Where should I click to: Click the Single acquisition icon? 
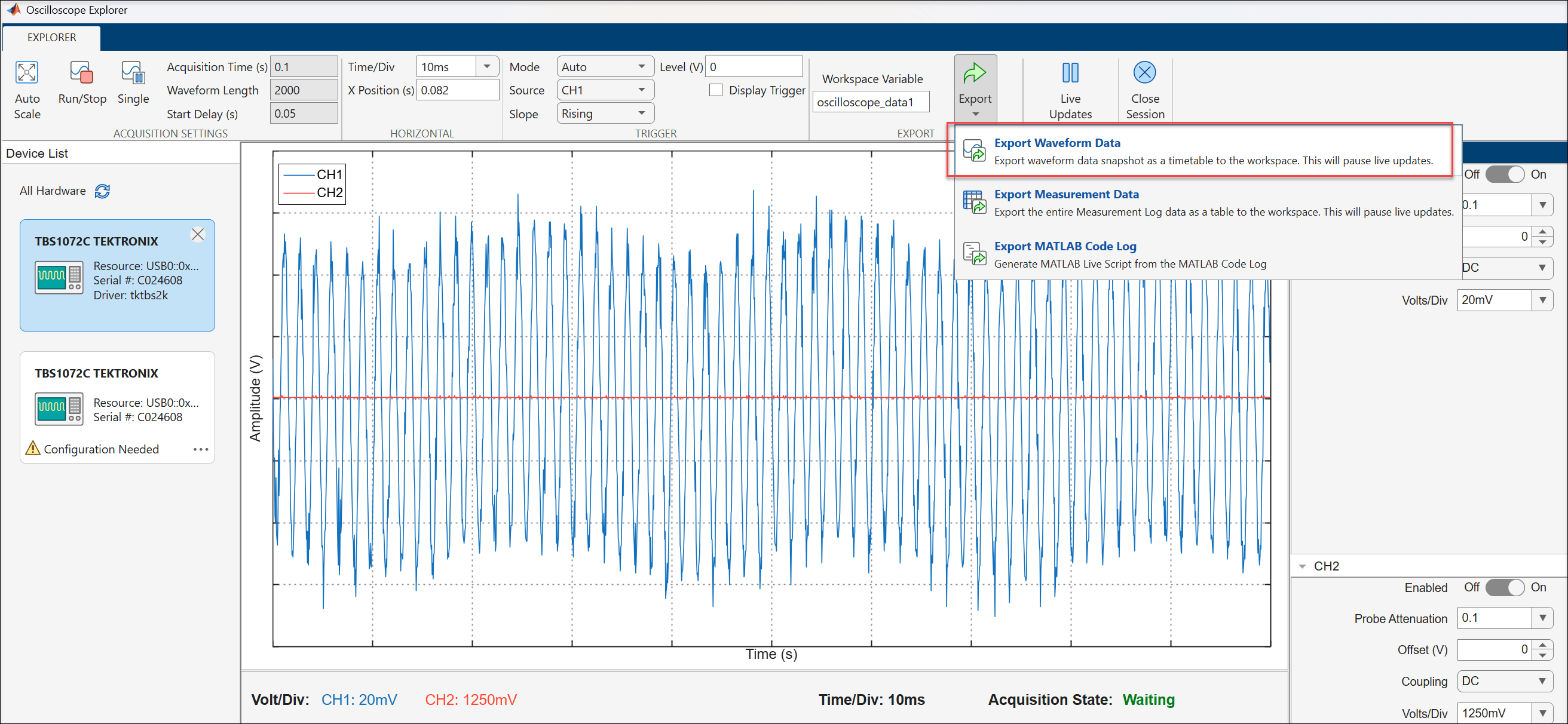coord(133,72)
